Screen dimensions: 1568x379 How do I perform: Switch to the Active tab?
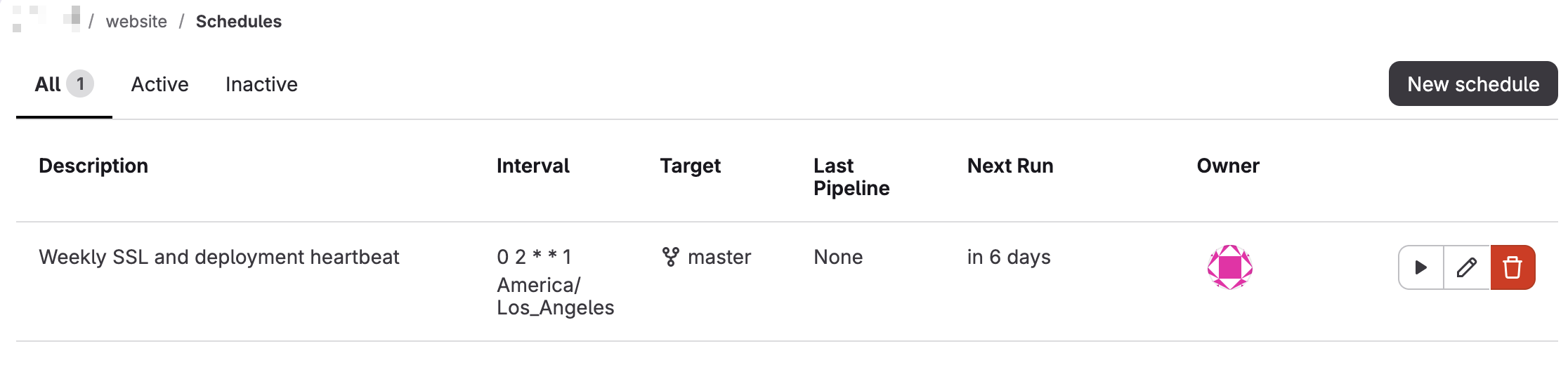point(159,84)
